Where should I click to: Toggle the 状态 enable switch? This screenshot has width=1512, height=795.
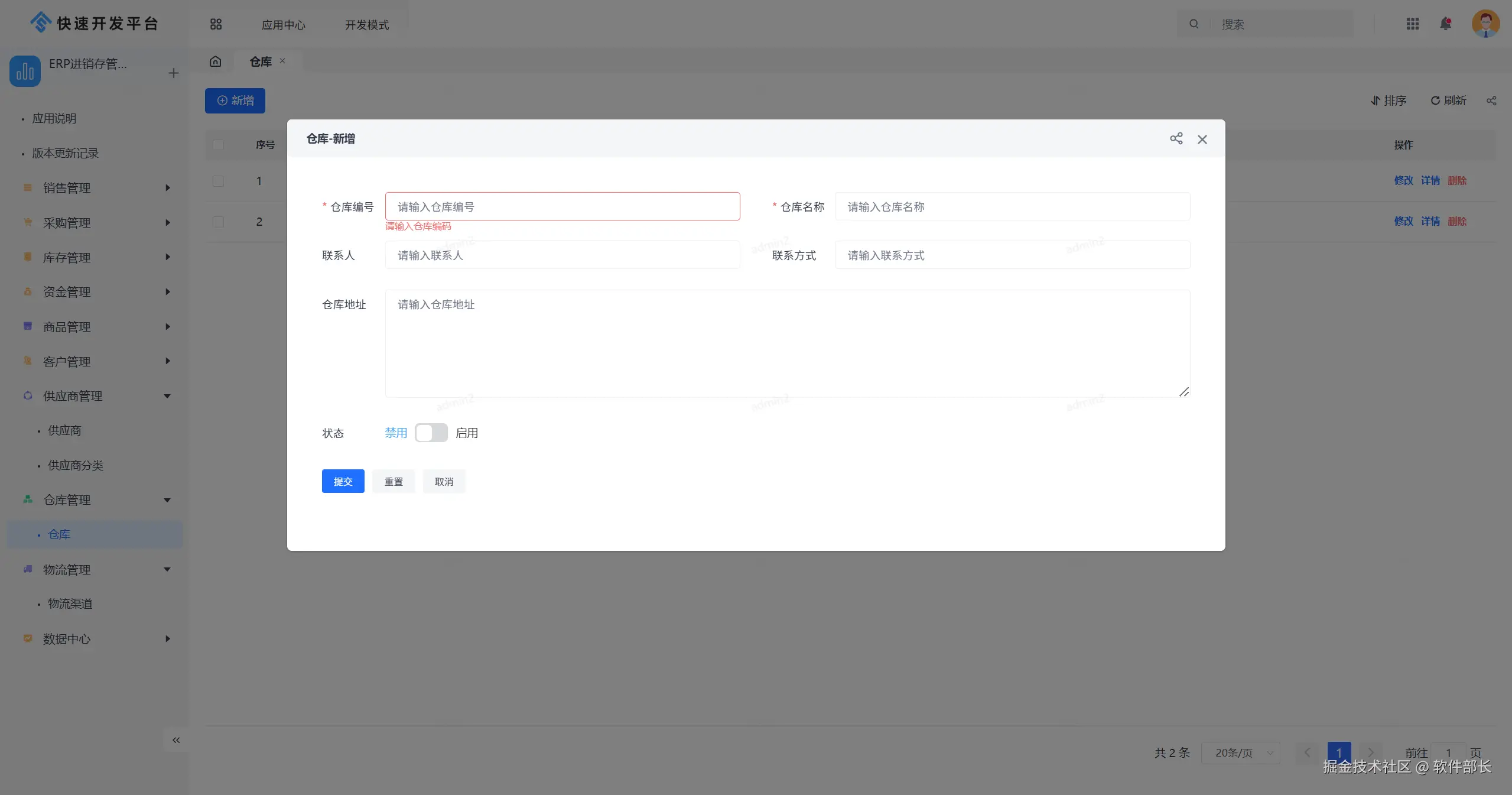(431, 433)
